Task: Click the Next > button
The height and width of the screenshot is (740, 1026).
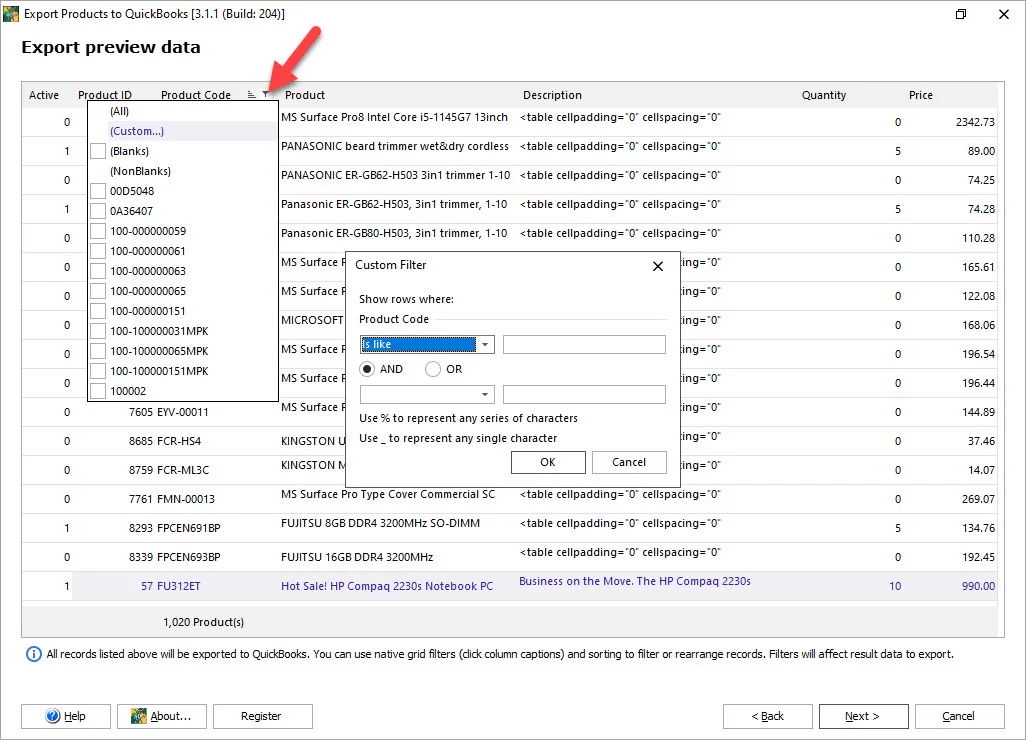Action: click(862, 716)
